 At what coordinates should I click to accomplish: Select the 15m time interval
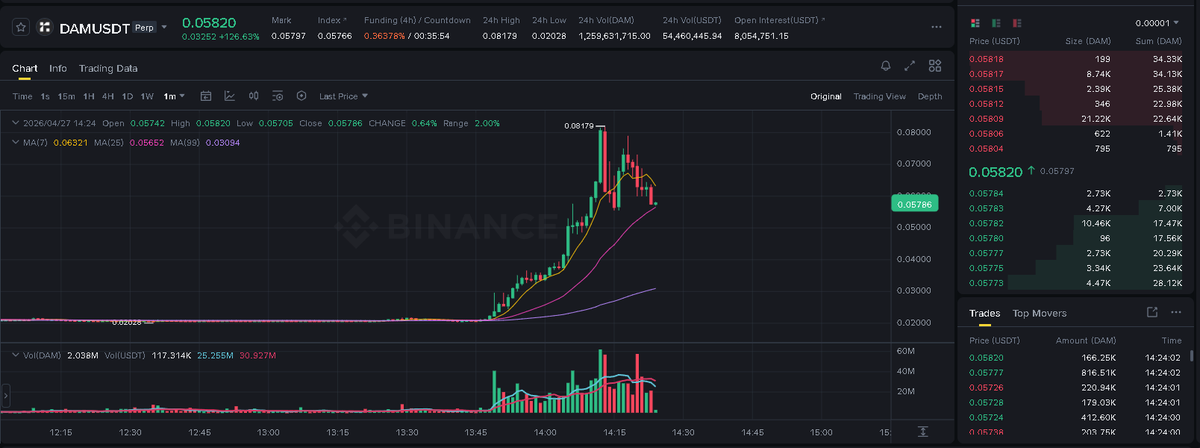click(66, 96)
